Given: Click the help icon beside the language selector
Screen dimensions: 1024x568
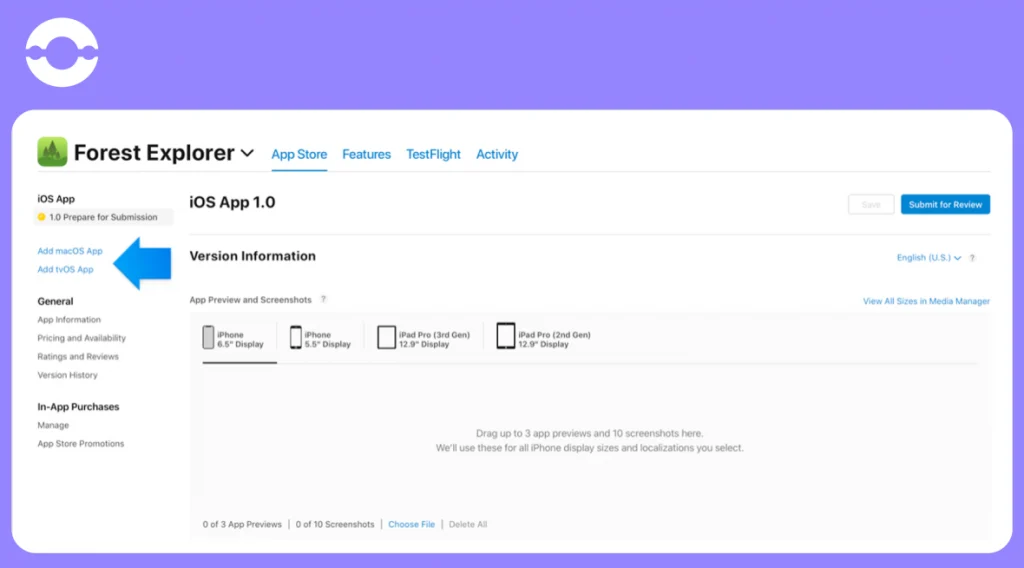Looking at the screenshot, I should 972,258.
